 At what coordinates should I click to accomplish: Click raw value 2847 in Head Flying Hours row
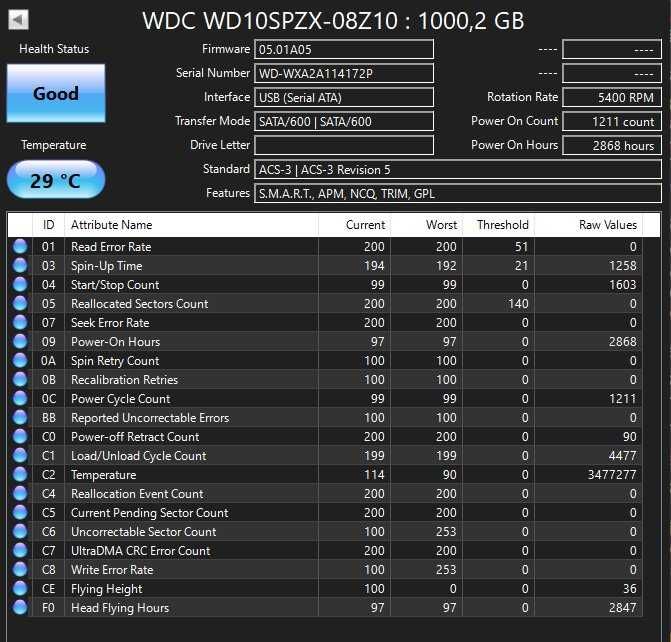pos(623,608)
